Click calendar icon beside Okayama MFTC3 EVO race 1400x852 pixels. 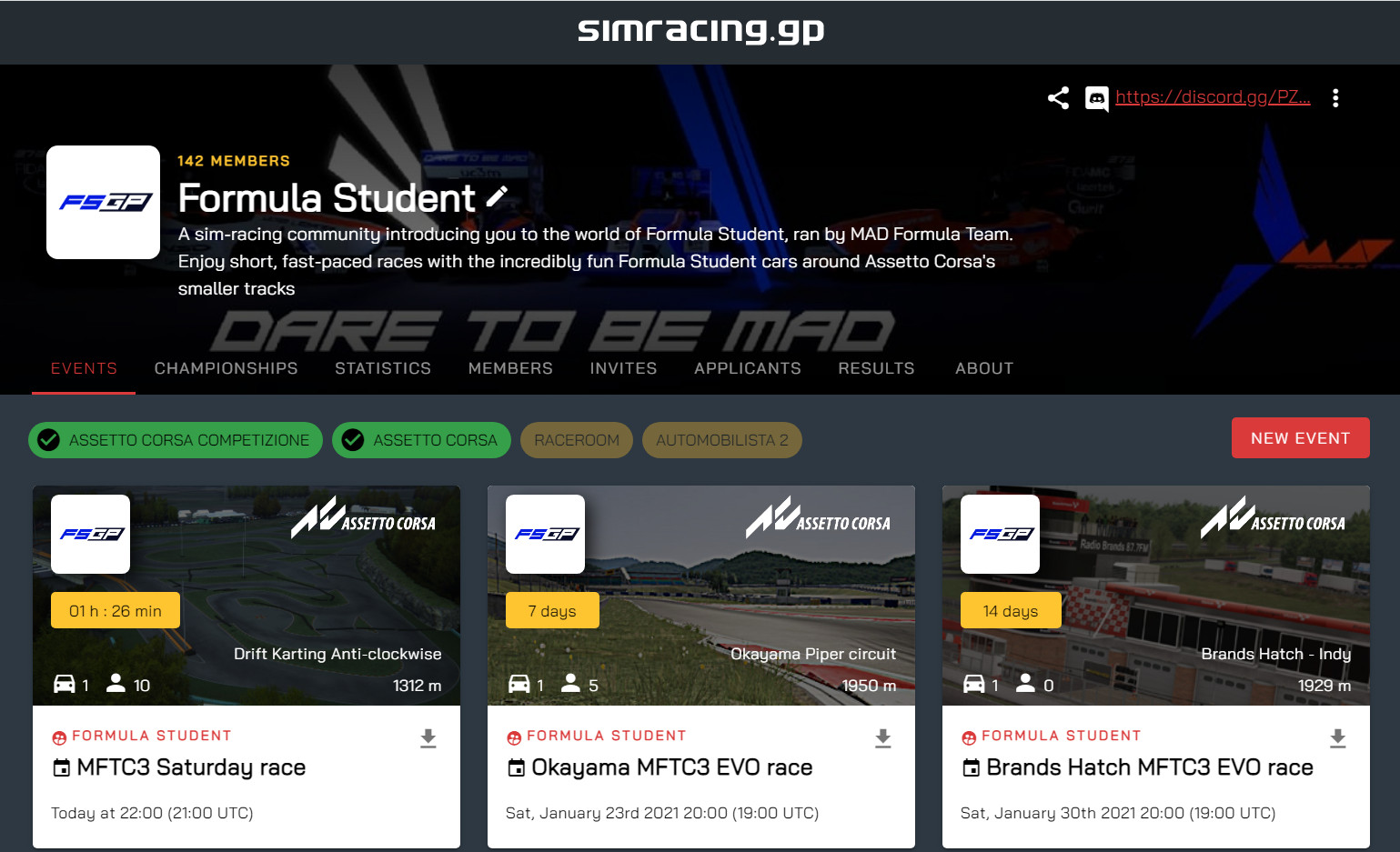(516, 767)
